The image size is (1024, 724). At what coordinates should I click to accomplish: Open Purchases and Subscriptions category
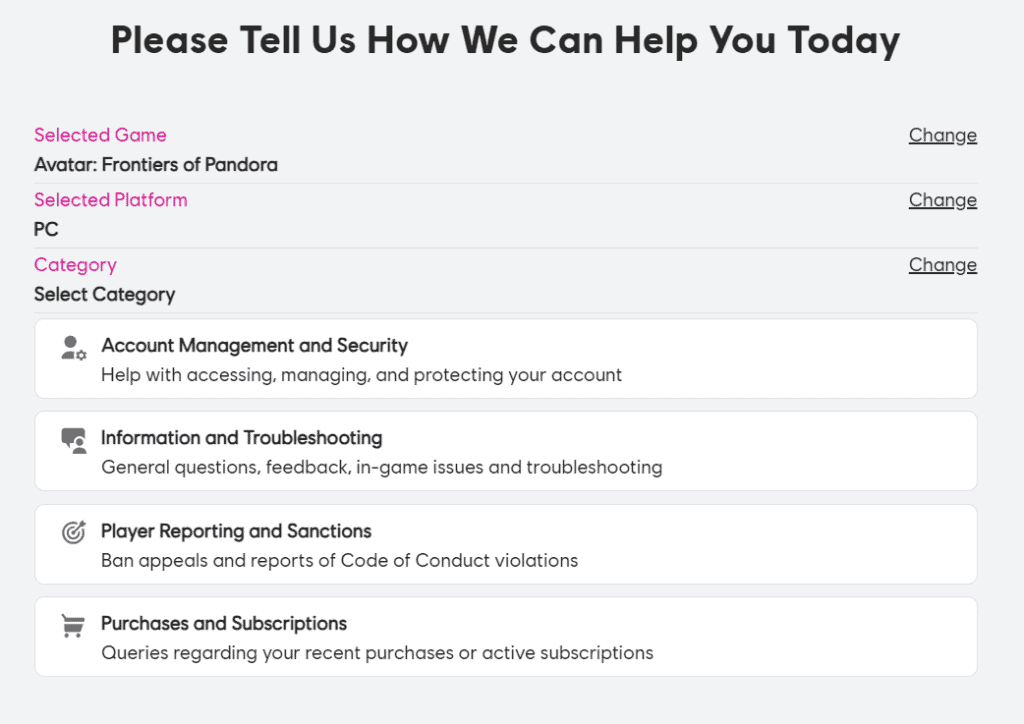tap(505, 637)
